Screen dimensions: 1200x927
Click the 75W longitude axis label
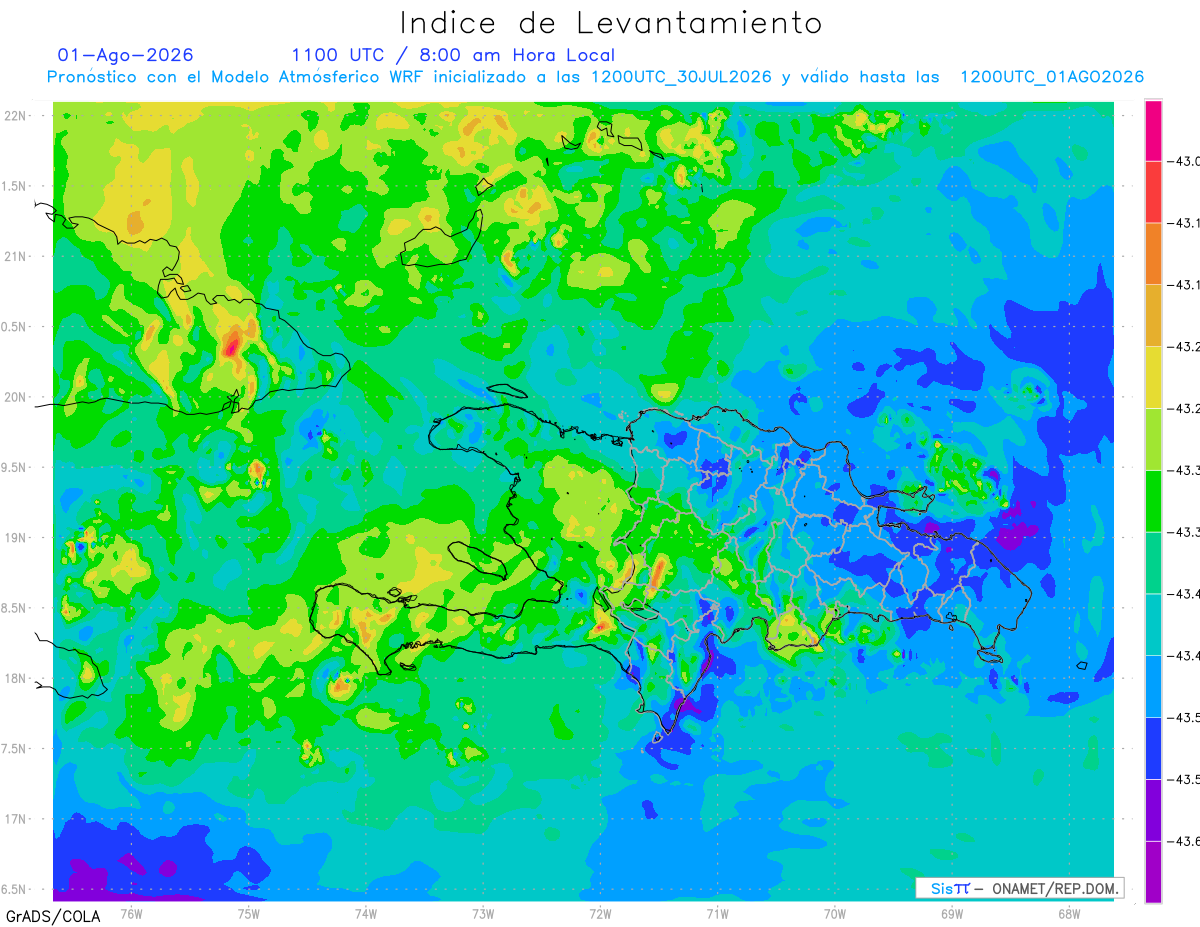pos(249,913)
